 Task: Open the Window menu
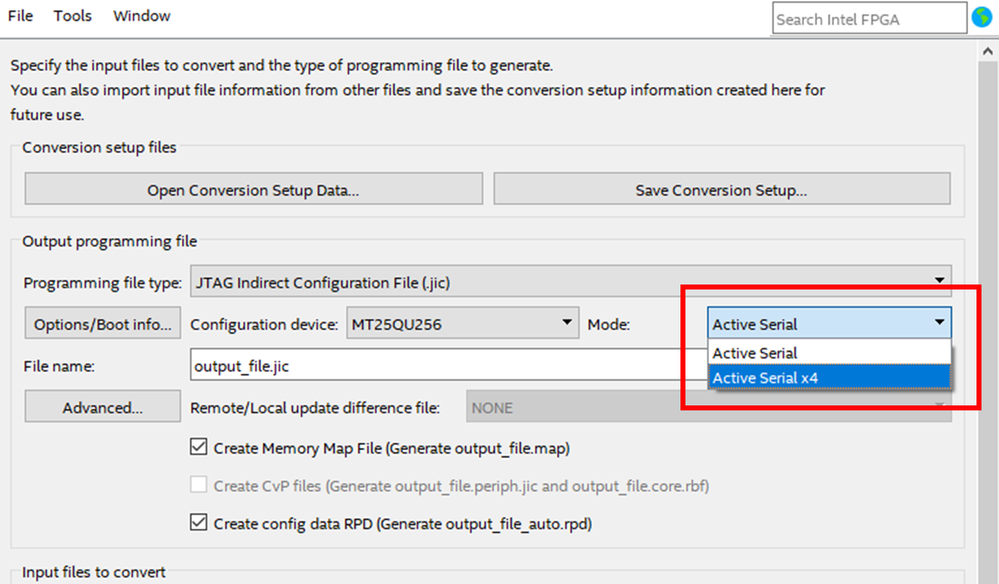[x=141, y=16]
